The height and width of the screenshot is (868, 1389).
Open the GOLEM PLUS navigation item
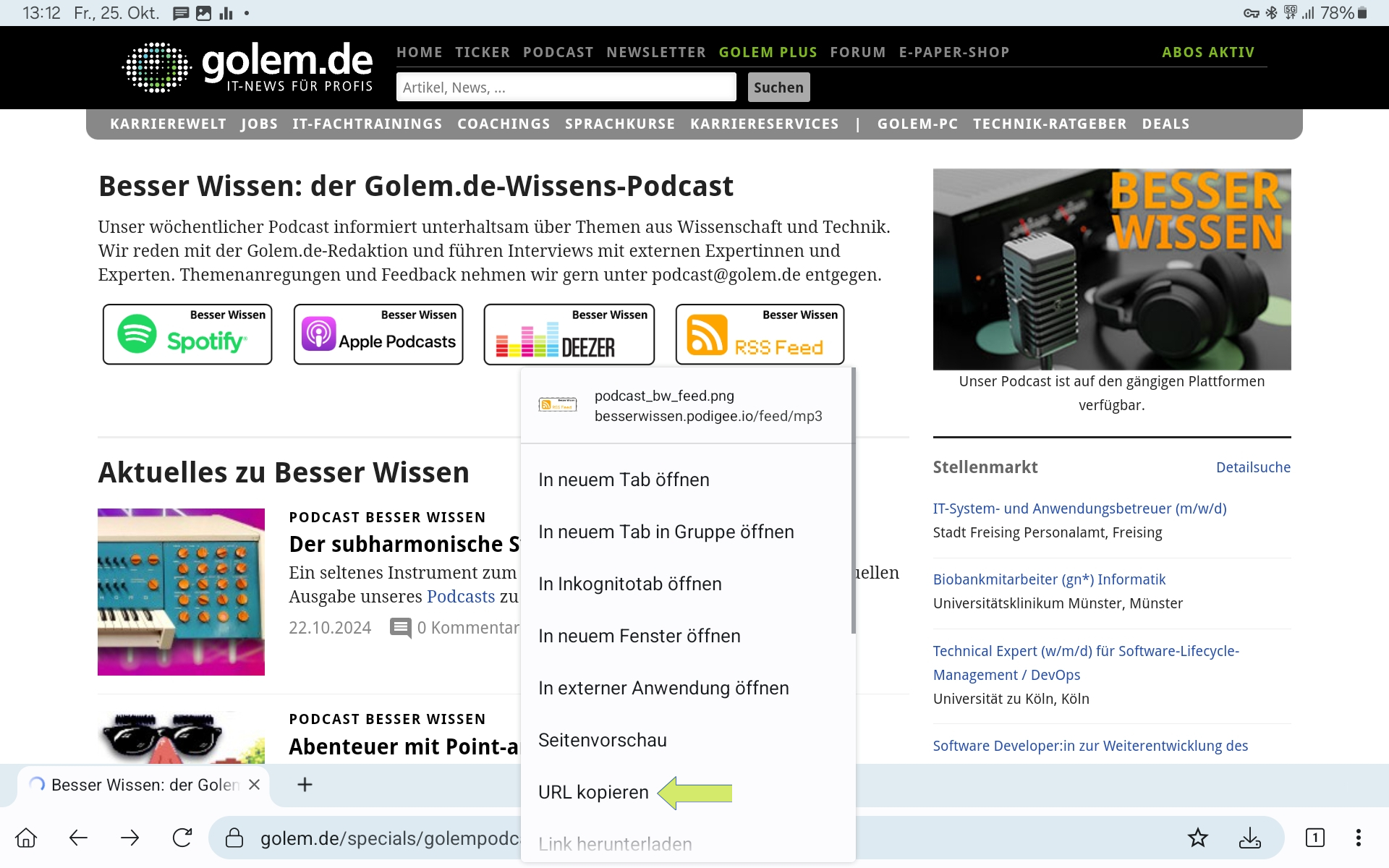tap(768, 52)
